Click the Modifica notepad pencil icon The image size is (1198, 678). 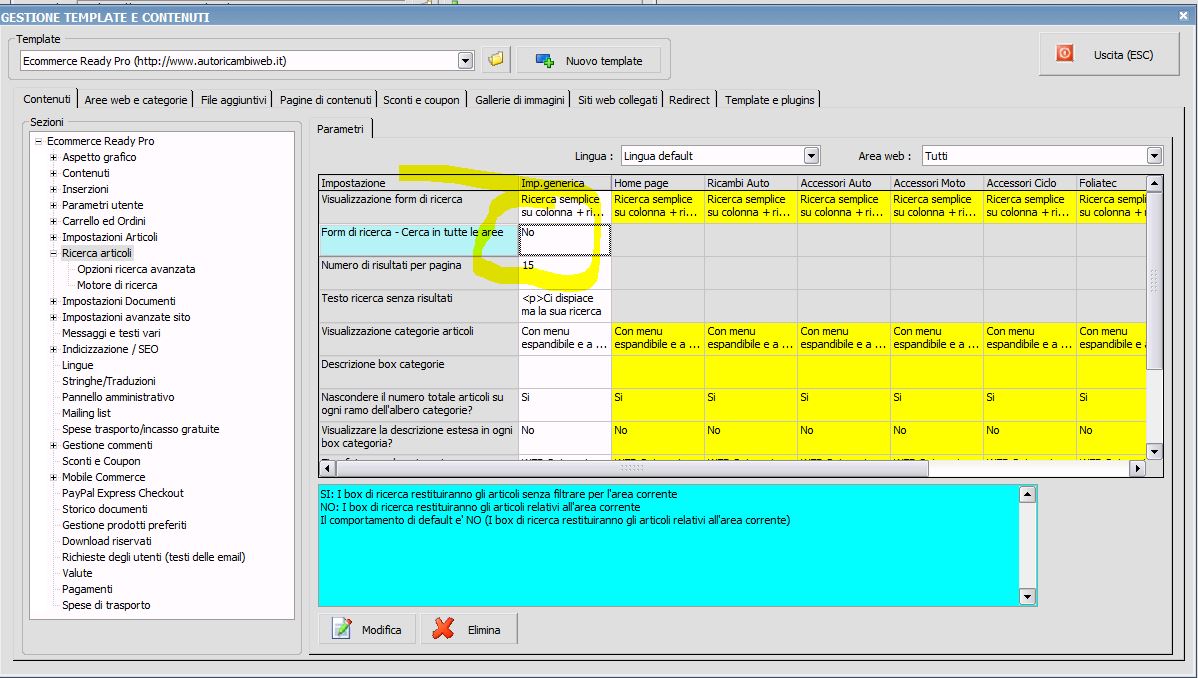(342, 629)
